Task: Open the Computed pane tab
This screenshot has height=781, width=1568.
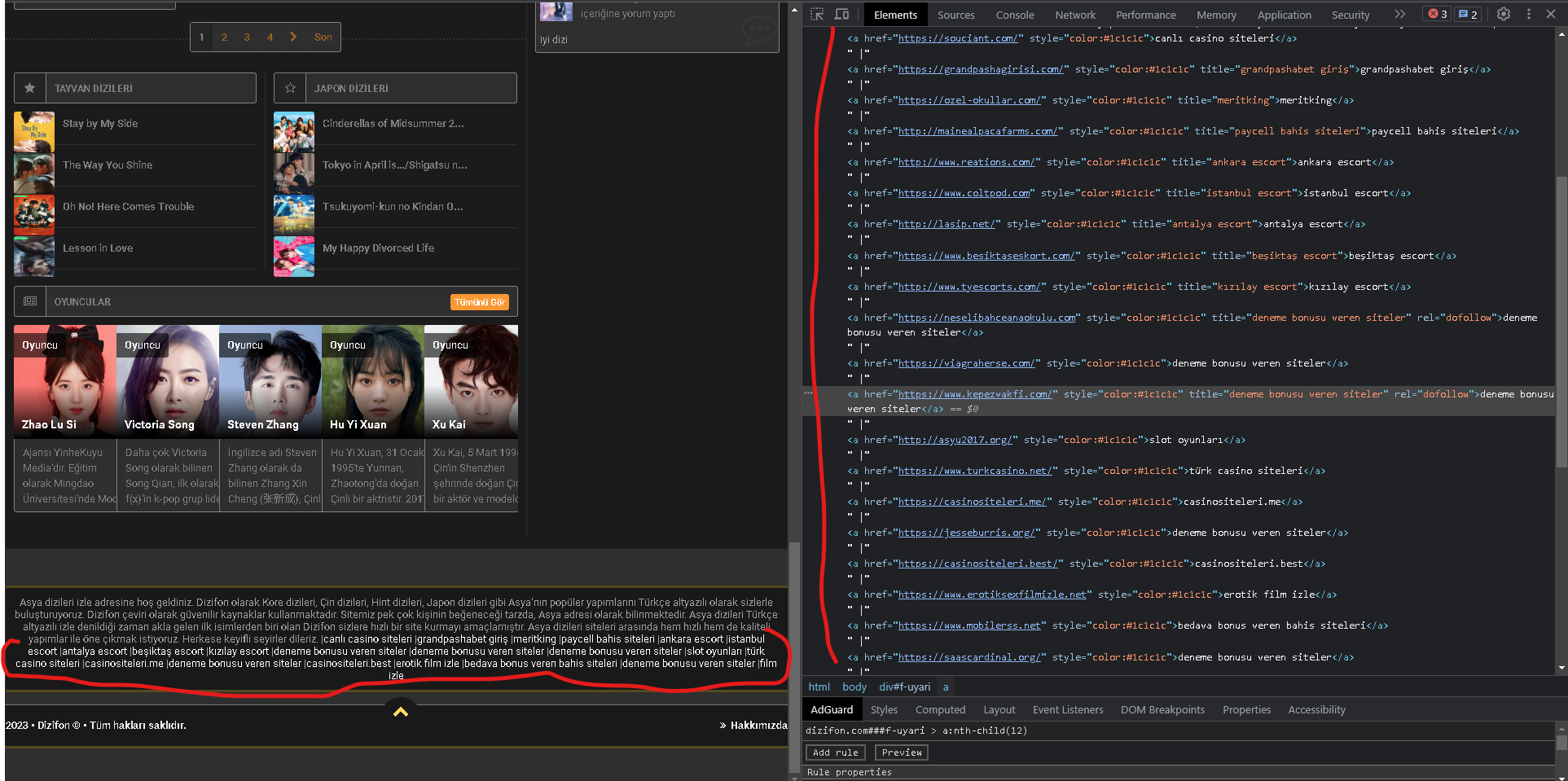Action: [x=940, y=709]
